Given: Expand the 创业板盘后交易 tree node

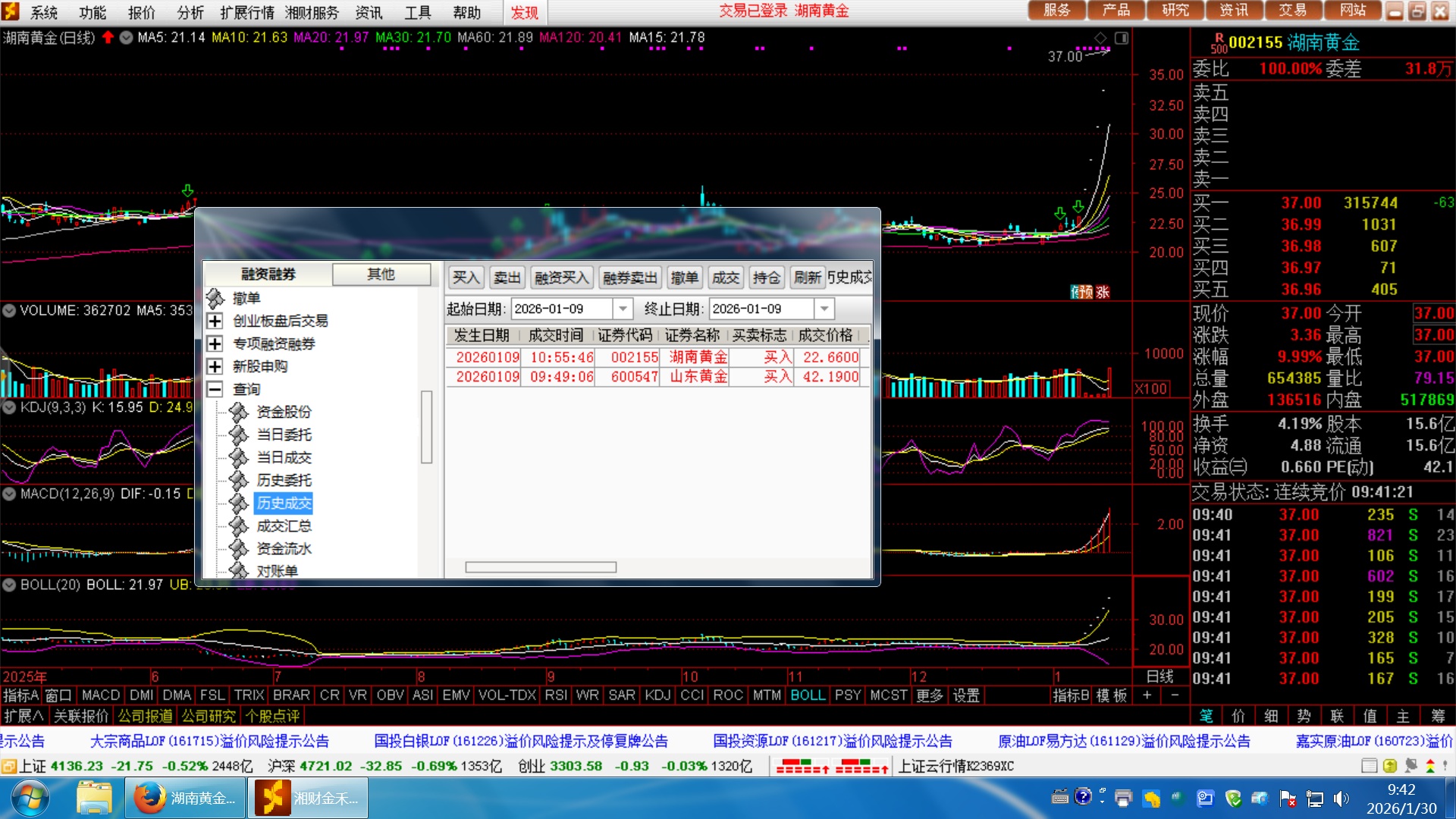Looking at the screenshot, I should pyautogui.click(x=215, y=322).
